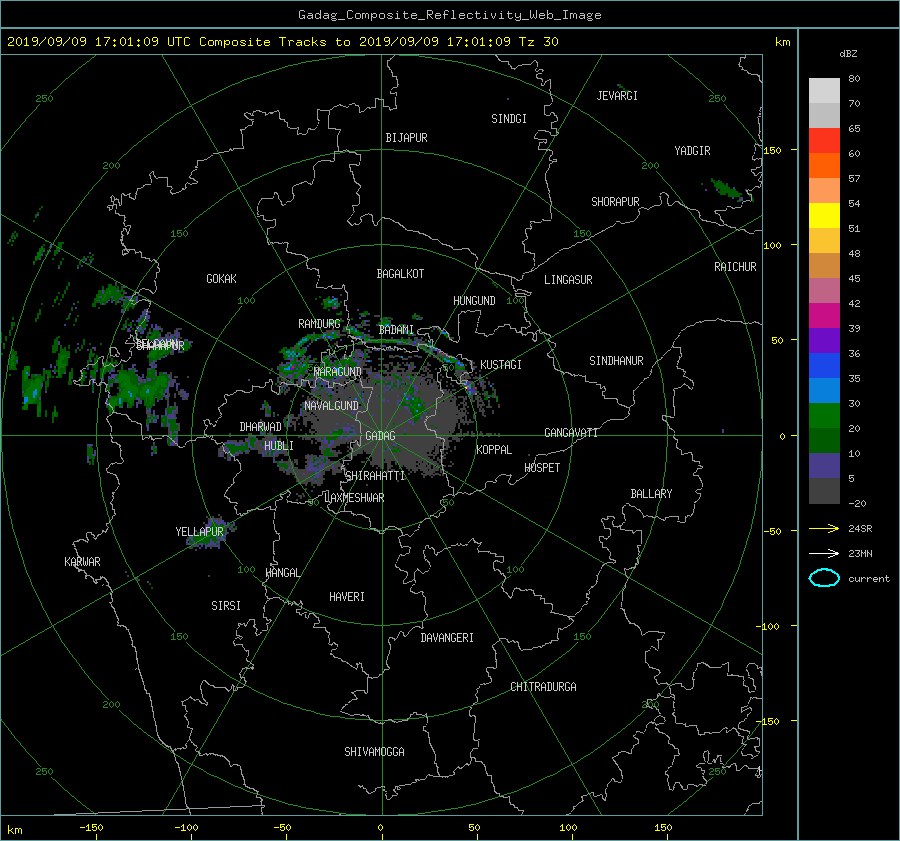Click the cyan 'current' ellipse legend icon
The height and width of the screenshot is (841, 900).
point(824,578)
